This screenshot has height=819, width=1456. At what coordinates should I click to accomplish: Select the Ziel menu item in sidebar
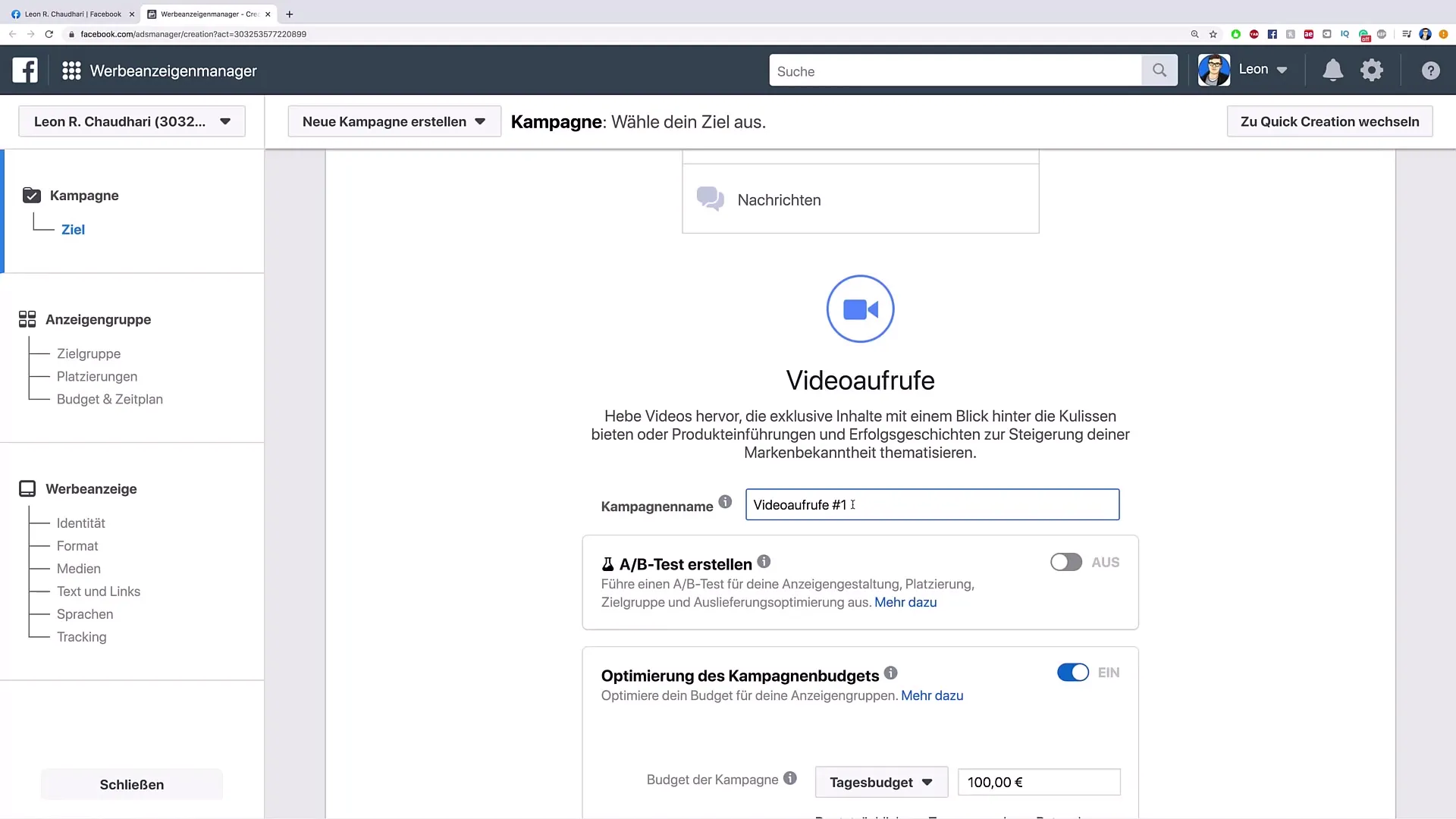(73, 229)
